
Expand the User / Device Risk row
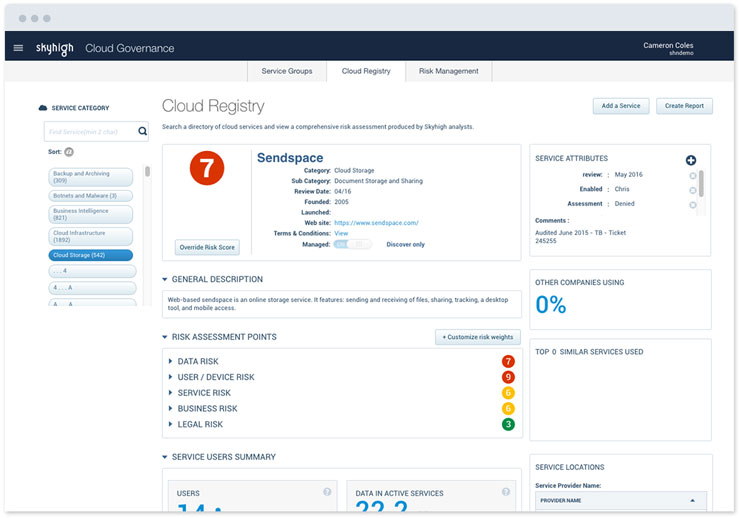coord(170,377)
